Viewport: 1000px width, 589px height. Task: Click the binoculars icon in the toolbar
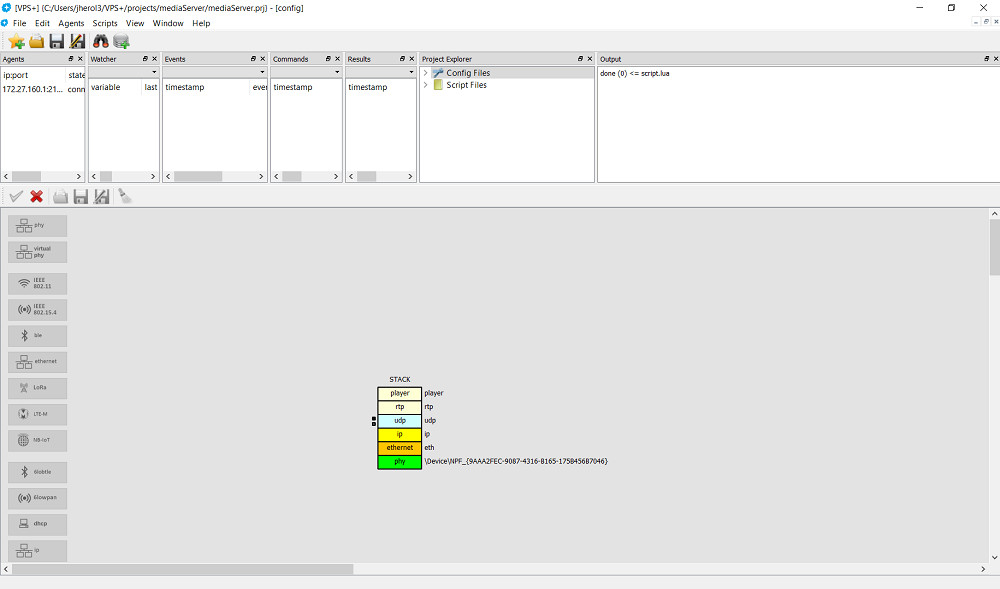[100, 41]
